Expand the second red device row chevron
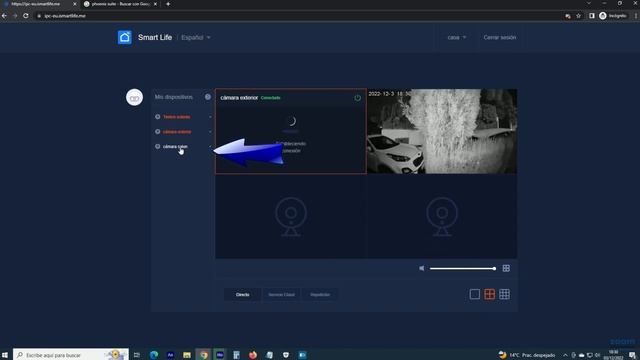 210,131
